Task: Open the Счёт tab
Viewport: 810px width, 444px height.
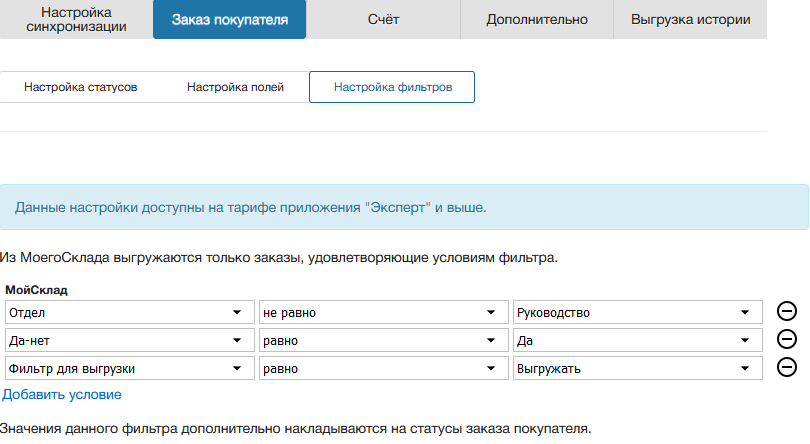Action: point(383,19)
